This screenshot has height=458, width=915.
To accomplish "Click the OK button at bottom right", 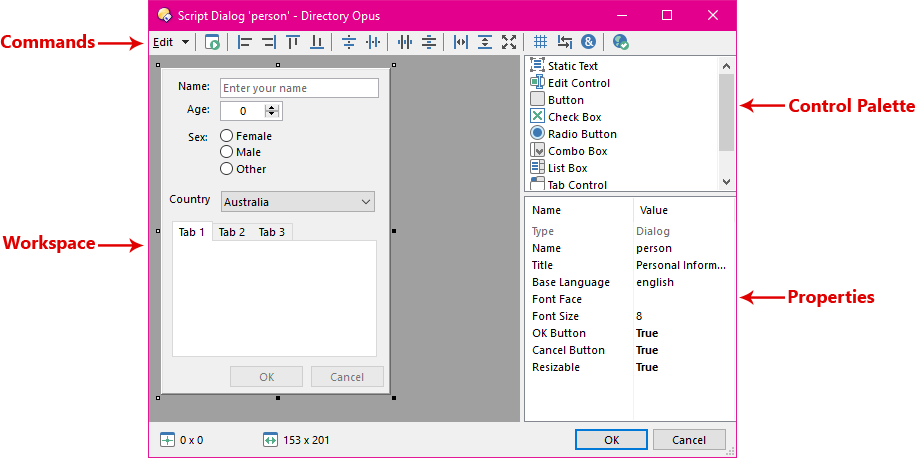I will [x=611, y=440].
